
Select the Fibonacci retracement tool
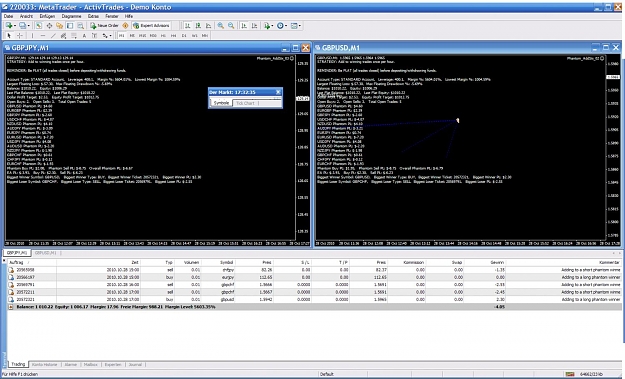tap(74, 35)
